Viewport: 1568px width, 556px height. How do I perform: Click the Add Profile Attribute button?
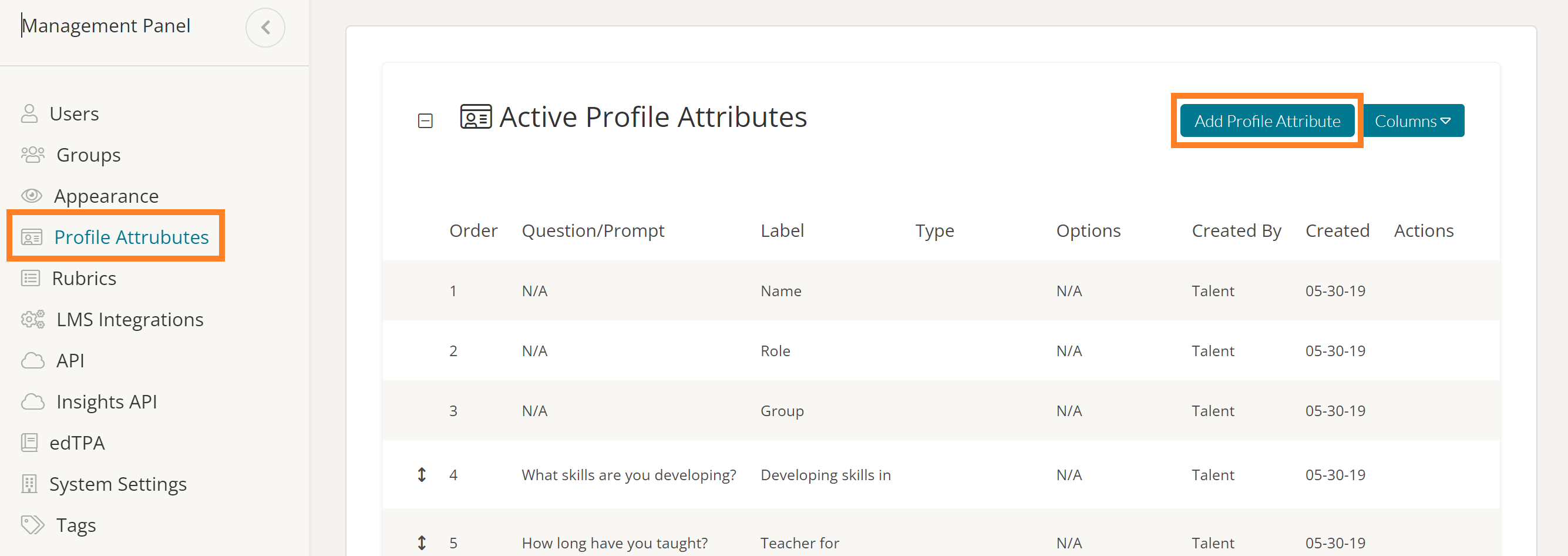(1267, 120)
